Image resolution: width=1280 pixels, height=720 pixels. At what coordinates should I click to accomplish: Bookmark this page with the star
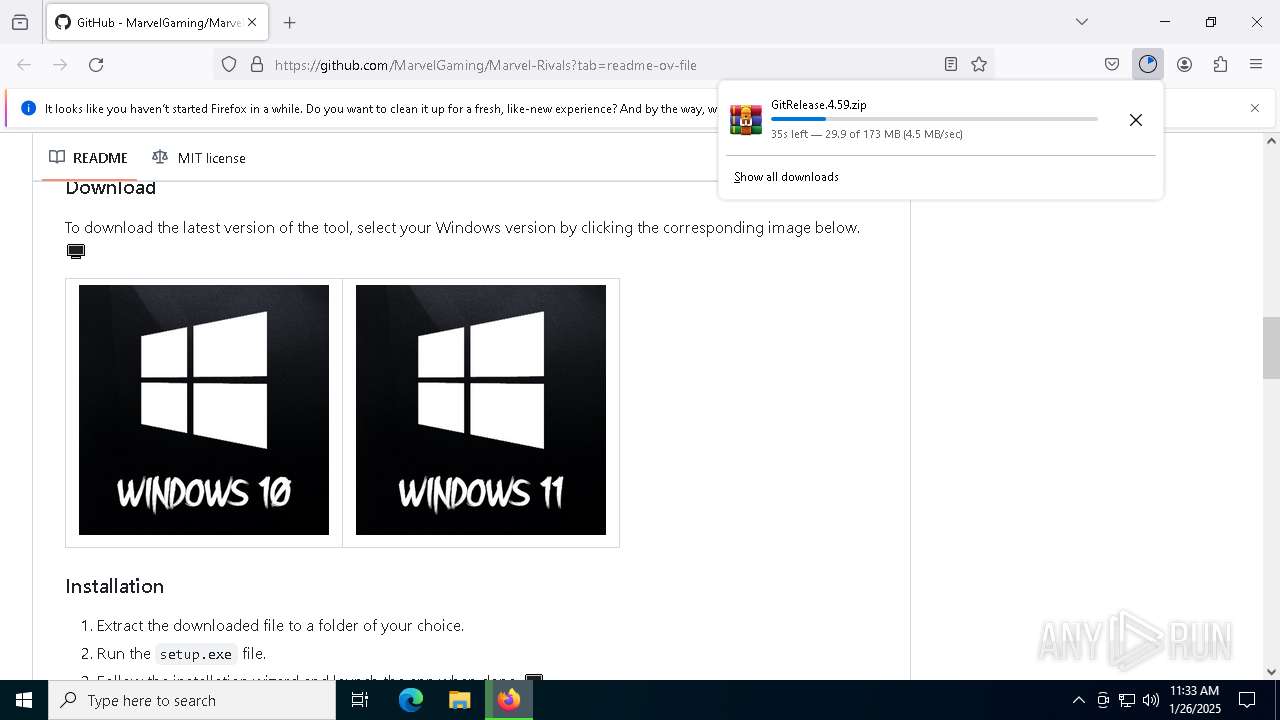[979, 64]
